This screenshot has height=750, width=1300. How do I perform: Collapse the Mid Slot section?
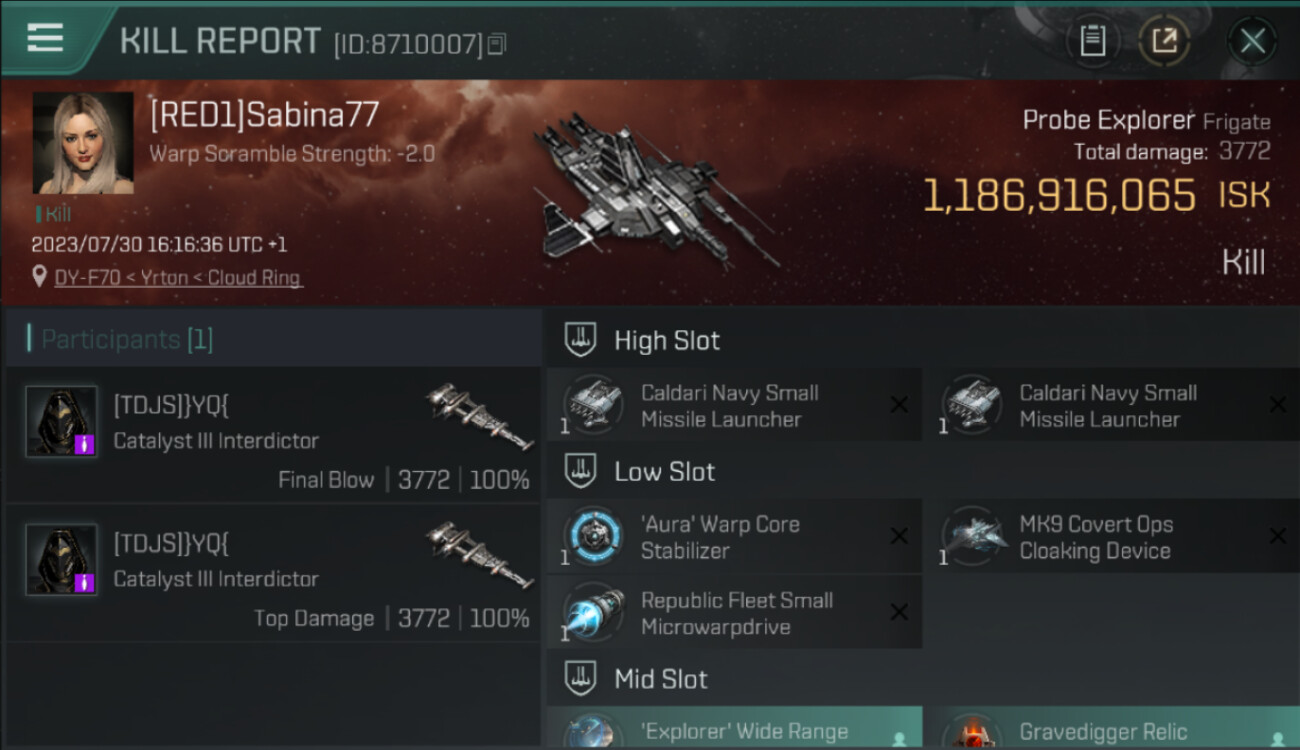coord(580,679)
